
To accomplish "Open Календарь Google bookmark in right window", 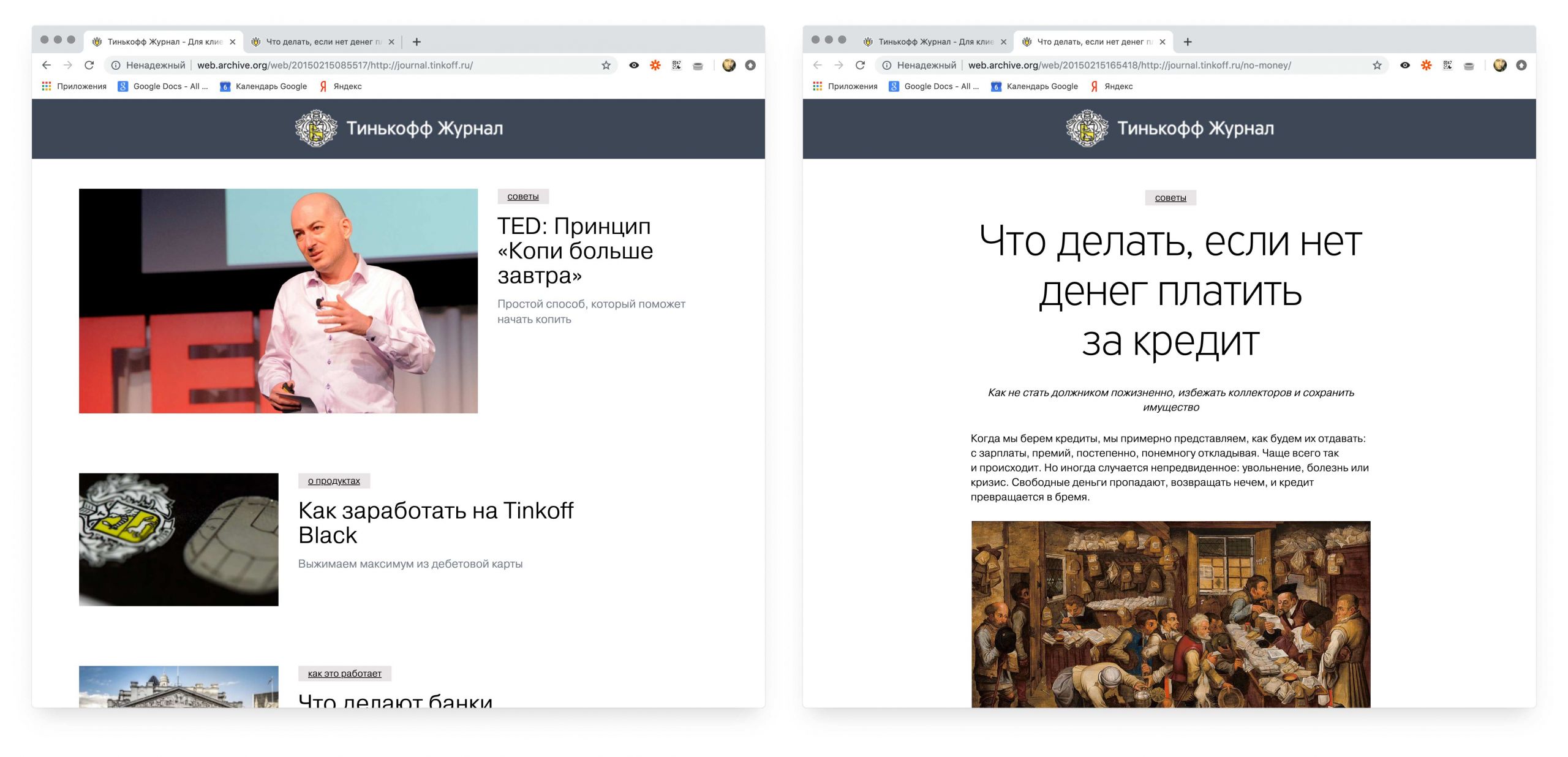I will coord(1035,86).
